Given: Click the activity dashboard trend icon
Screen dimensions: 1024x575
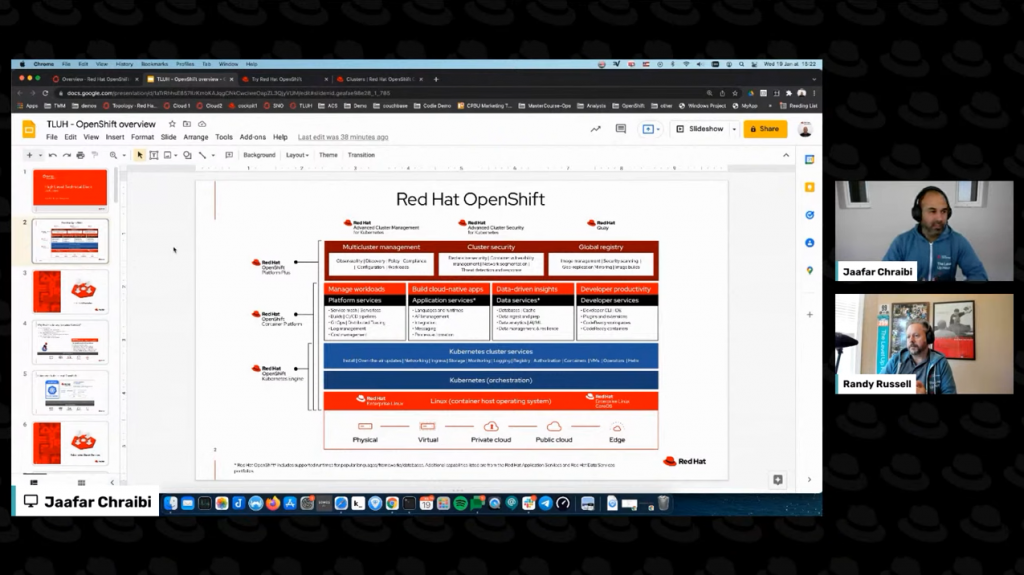Looking at the screenshot, I should pos(596,129).
